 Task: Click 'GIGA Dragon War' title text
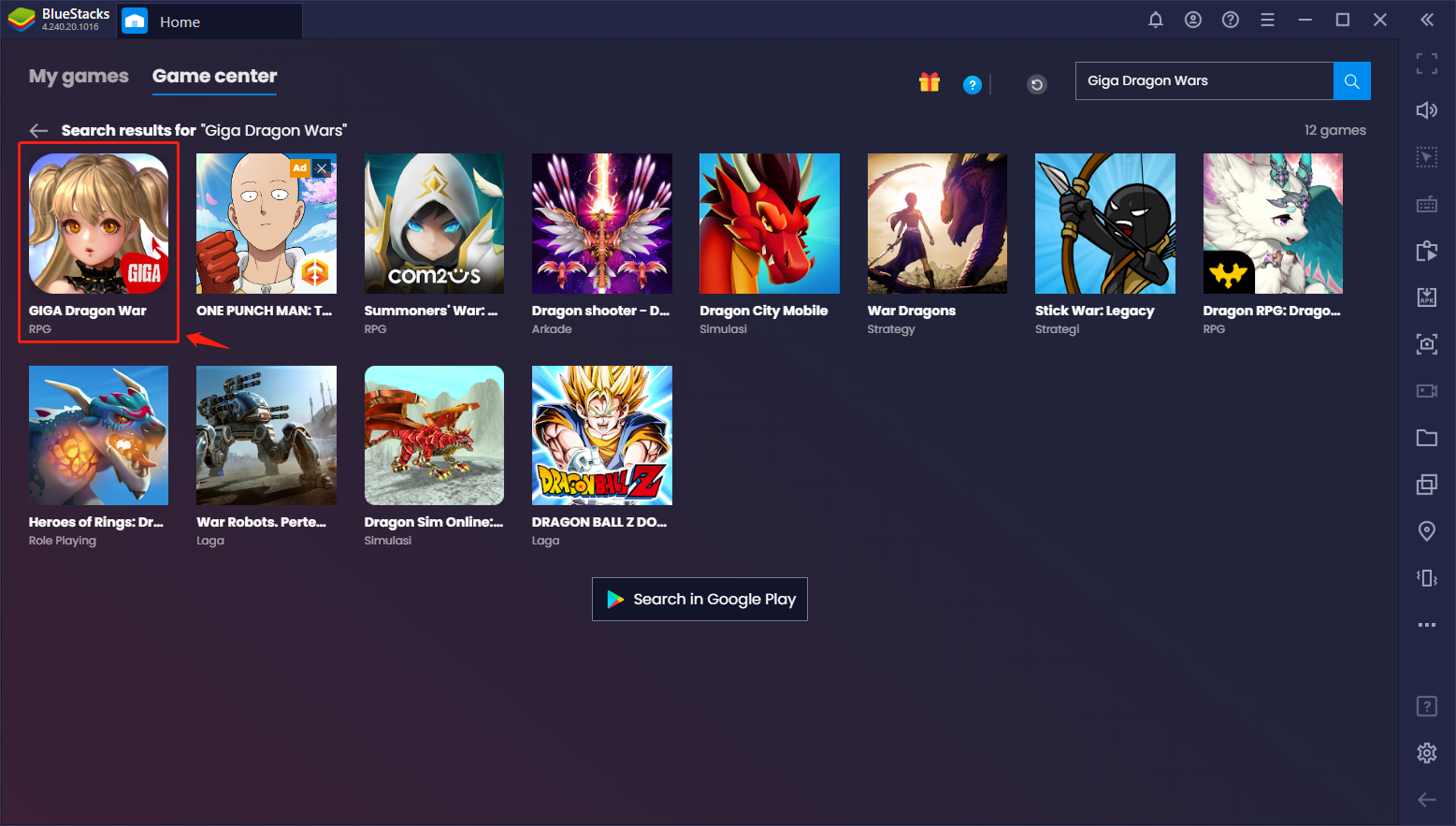point(88,312)
